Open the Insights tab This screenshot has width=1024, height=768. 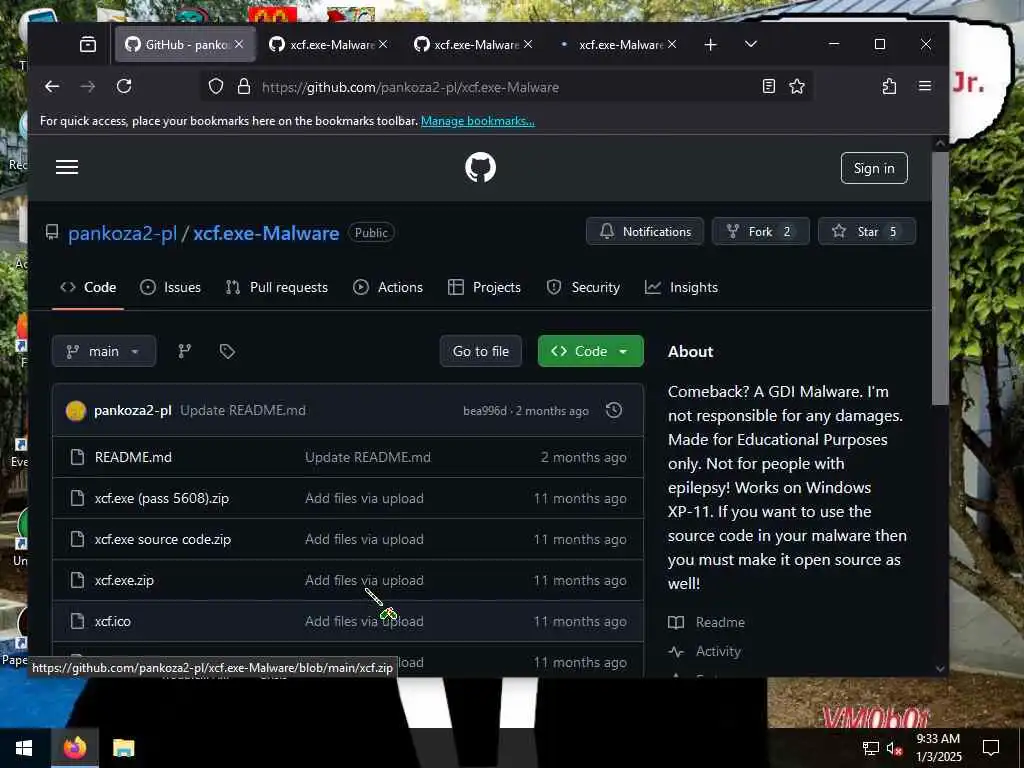click(681, 287)
